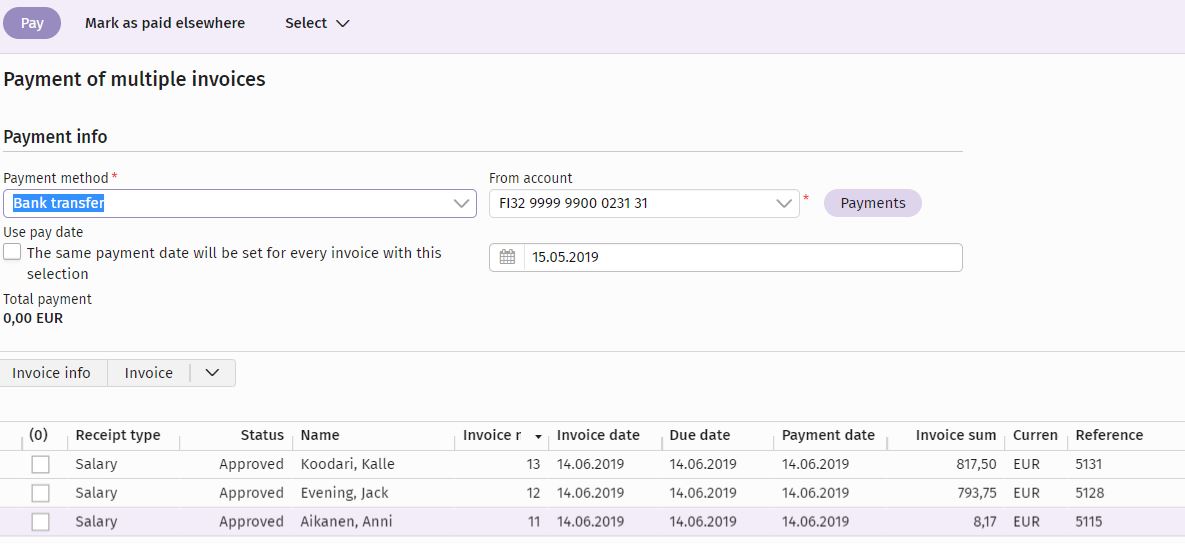Check the box for Koodari, Kalle
The image size is (1185, 544).
pyautogui.click(x=40, y=465)
